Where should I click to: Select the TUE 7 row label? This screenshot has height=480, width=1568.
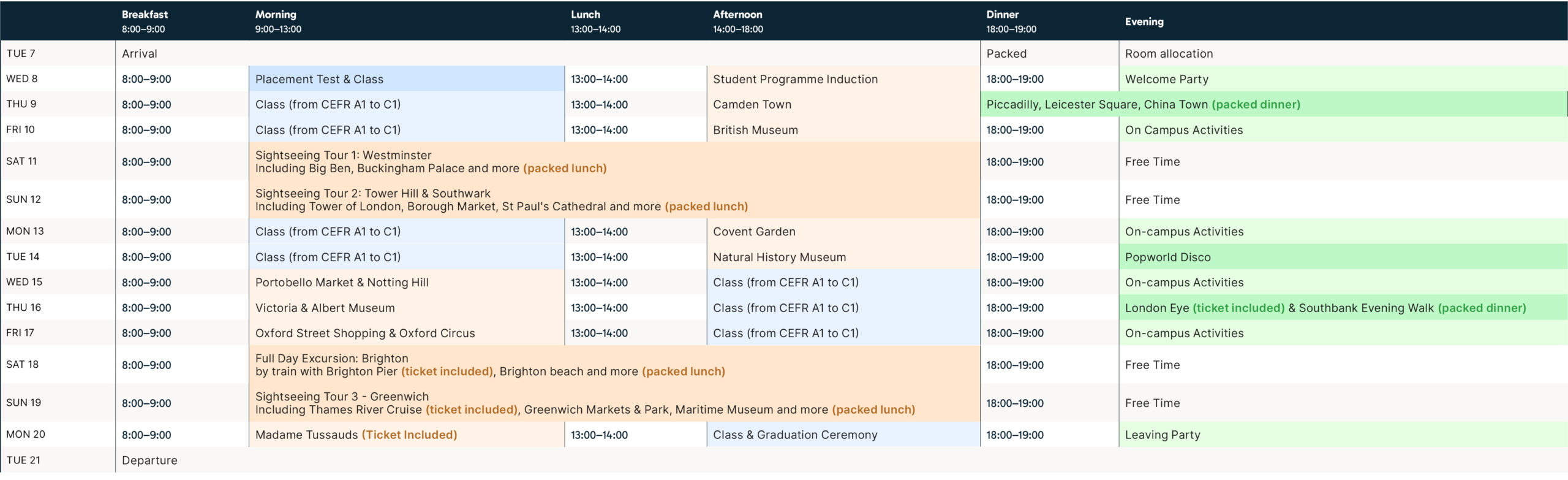(x=21, y=53)
